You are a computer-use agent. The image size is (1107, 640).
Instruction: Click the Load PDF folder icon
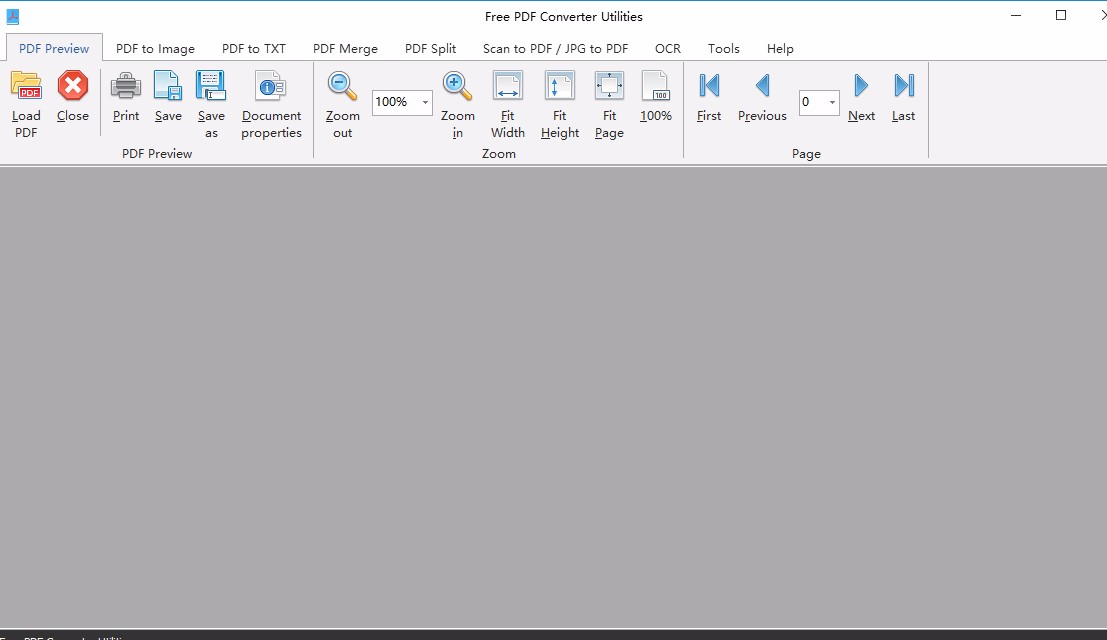coord(26,87)
